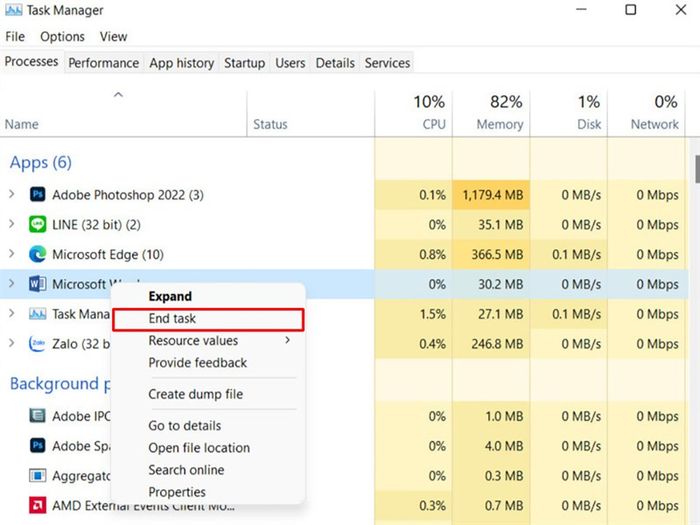The width and height of the screenshot is (700, 525).
Task: Open the Options menu
Action: (62, 37)
